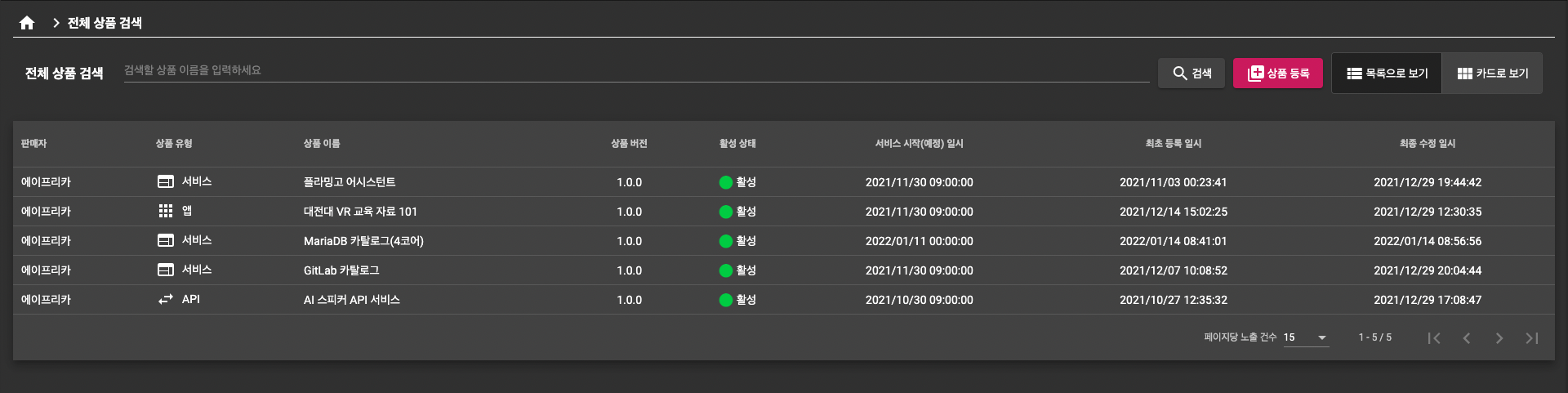Jump to the last page icon
This screenshot has height=393, width=1568.
pyautogui.click(x=1531, y=337)
